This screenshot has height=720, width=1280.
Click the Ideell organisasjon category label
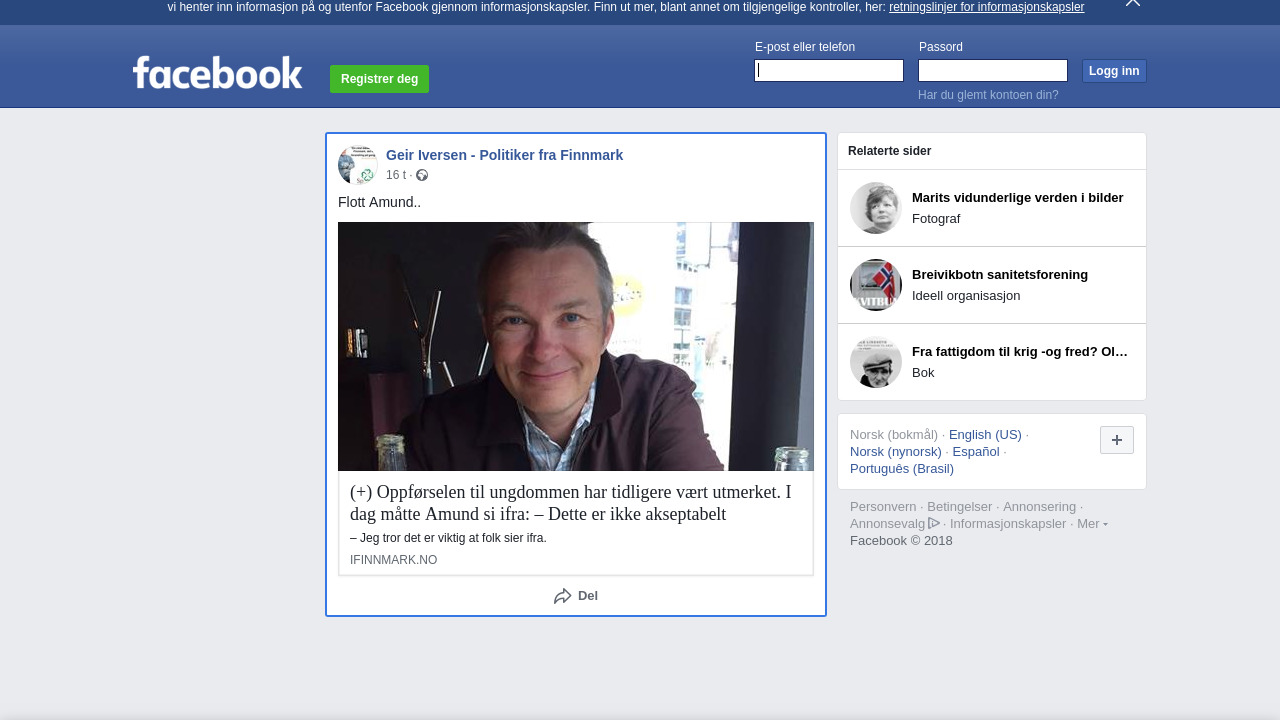click(x=966, y=296)
